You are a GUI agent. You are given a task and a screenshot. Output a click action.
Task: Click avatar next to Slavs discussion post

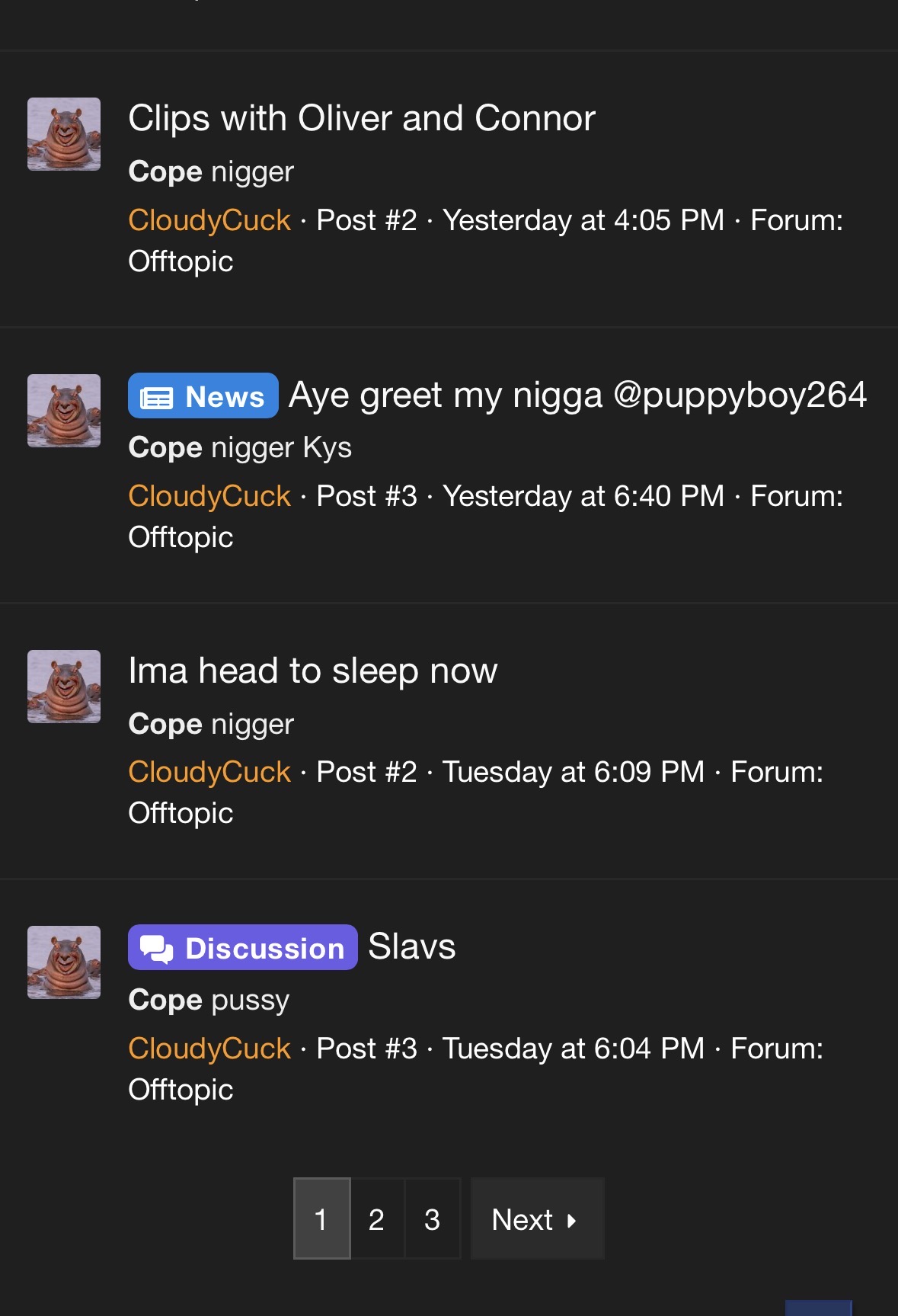[x=64, y=962]
